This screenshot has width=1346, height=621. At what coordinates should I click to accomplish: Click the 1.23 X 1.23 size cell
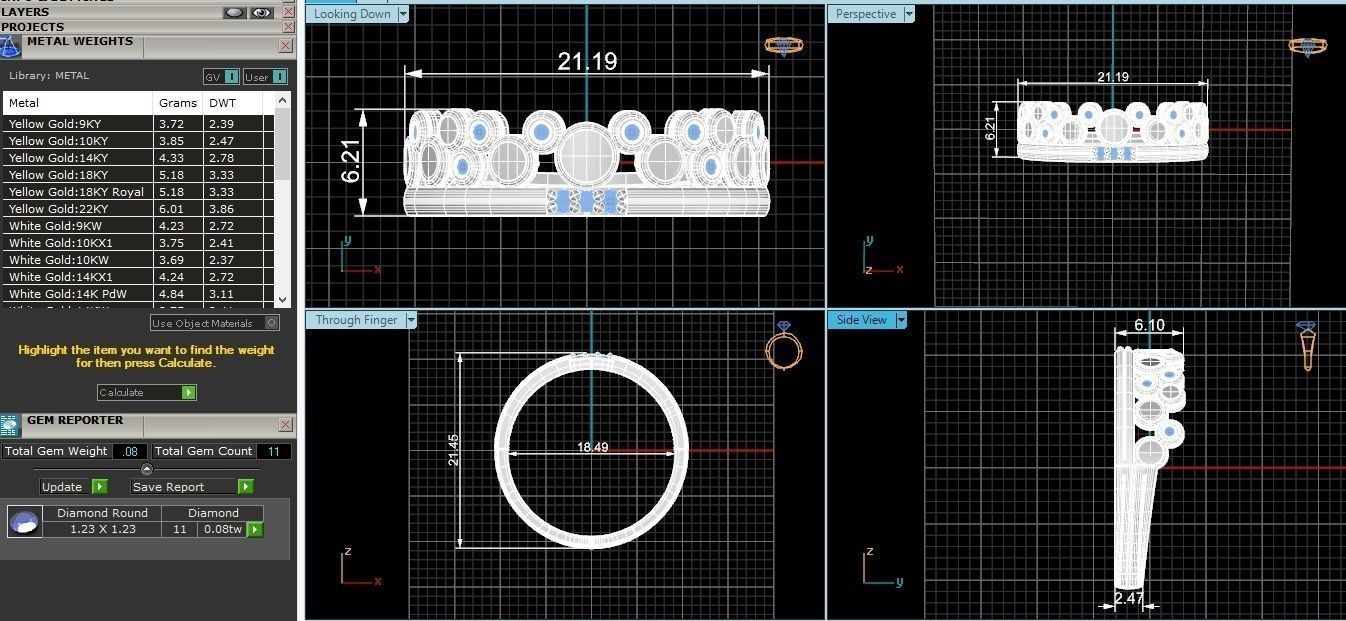[x=102, y=529]
